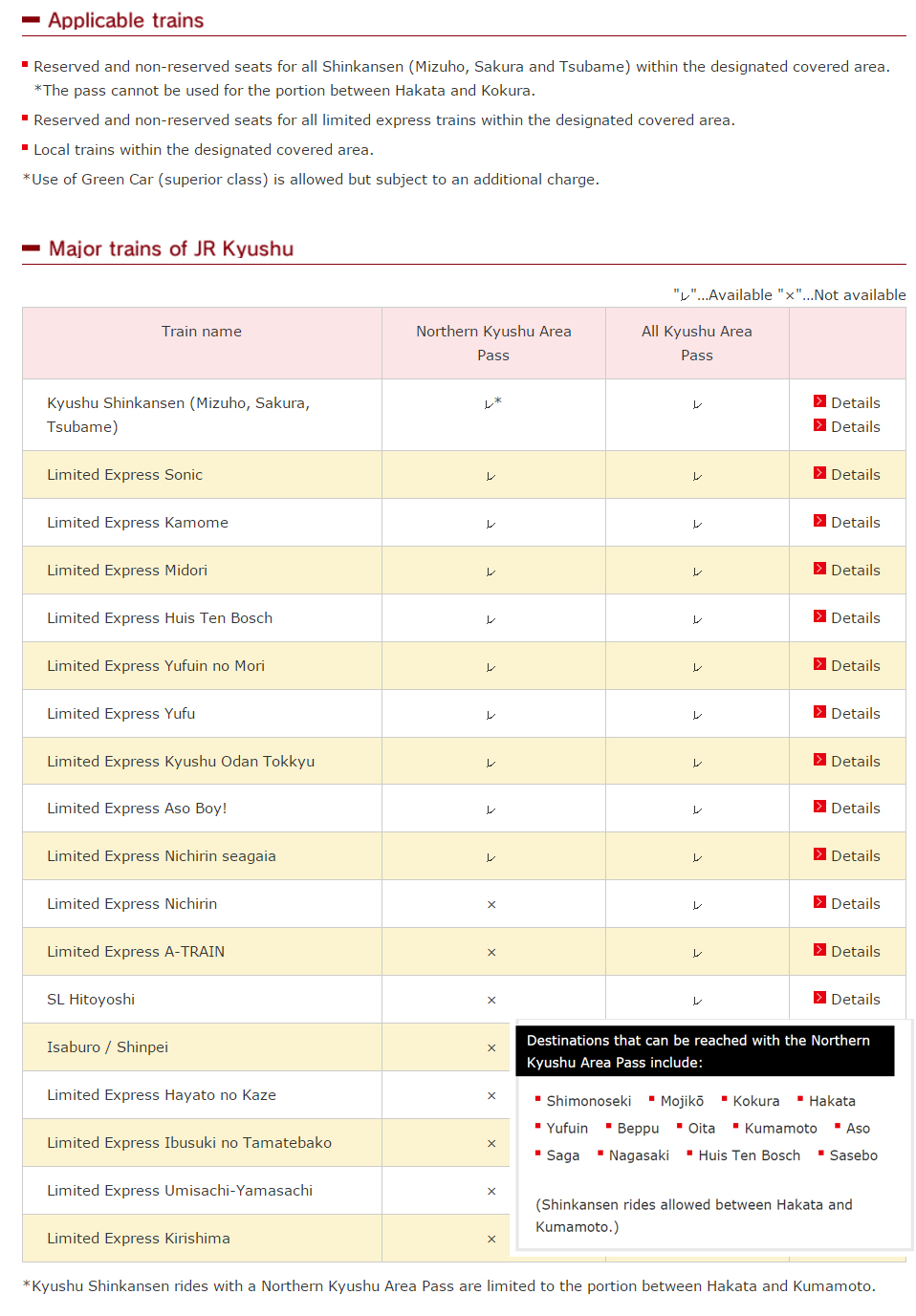Open the first Details link for Kyushu Shinkansen
The width and height of the screenshot is (916, 1316).
pos(855,403)
